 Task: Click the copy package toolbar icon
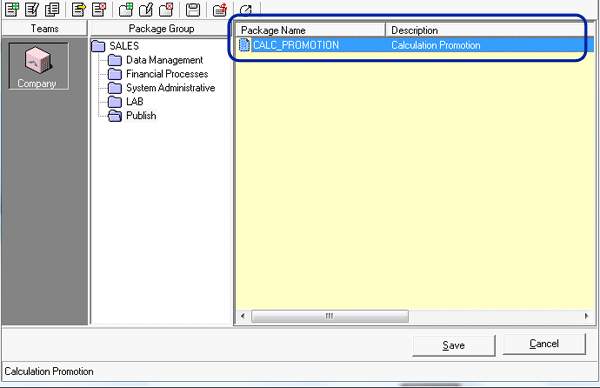point(52,10)
